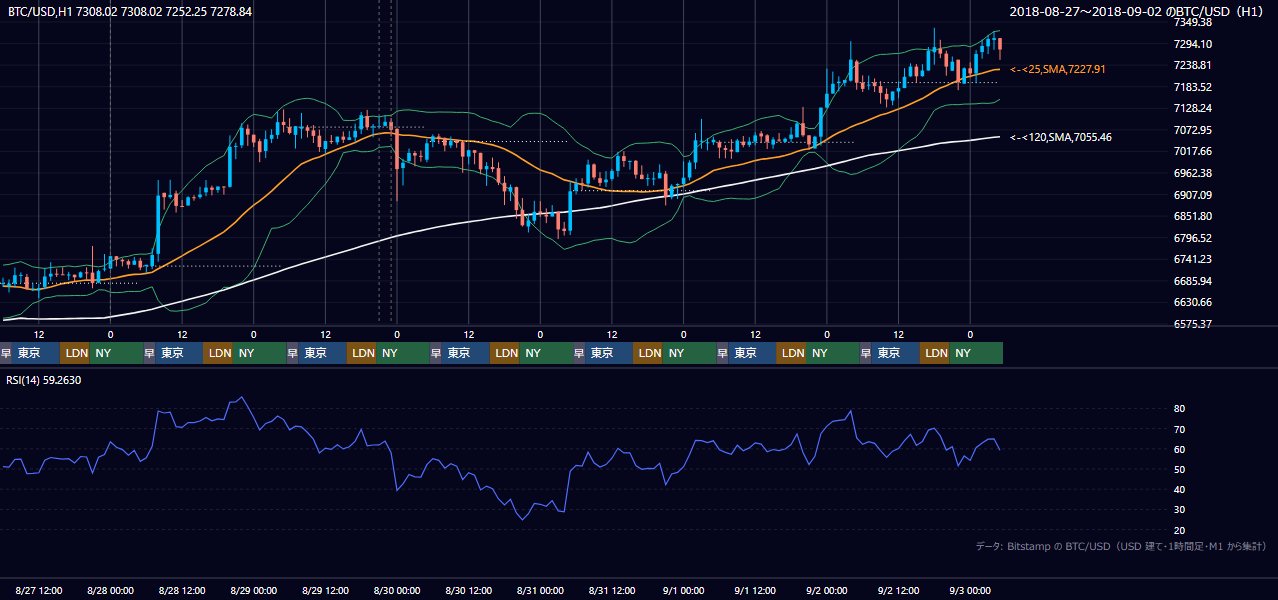Select the 9/1 00:00 time axis label
1278x600 pixels.
tap(684, 590)
